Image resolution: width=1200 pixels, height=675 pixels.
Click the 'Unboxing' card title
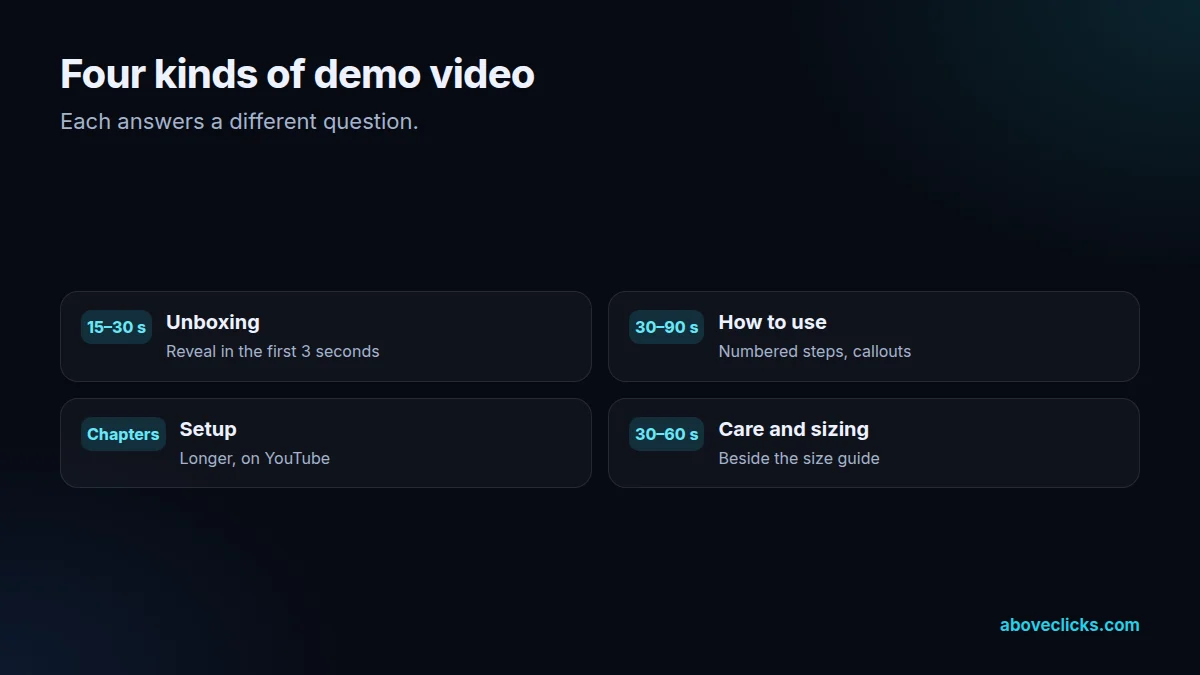click(213, 322)
